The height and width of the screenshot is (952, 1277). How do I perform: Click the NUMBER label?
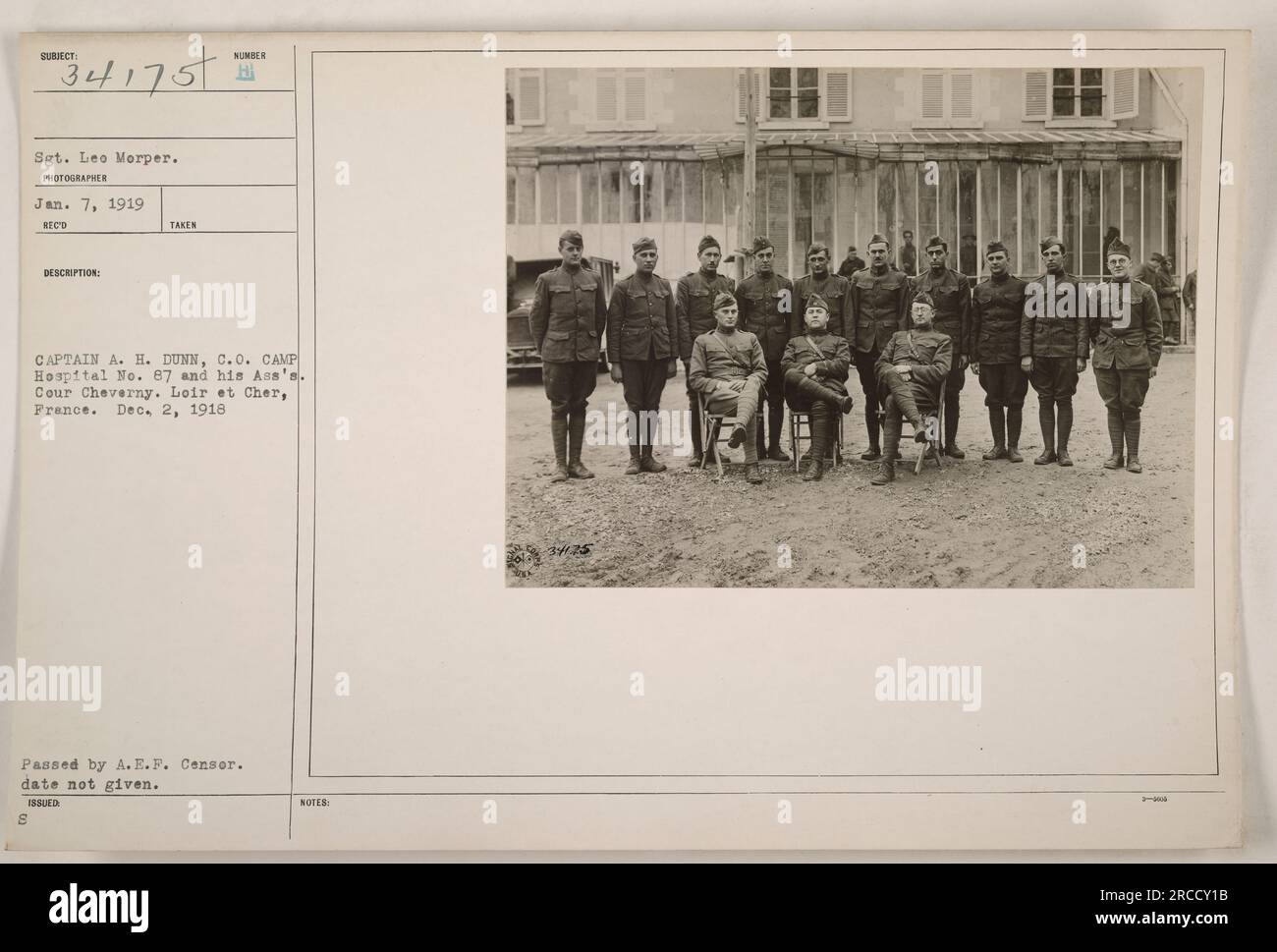coord(250,56)
